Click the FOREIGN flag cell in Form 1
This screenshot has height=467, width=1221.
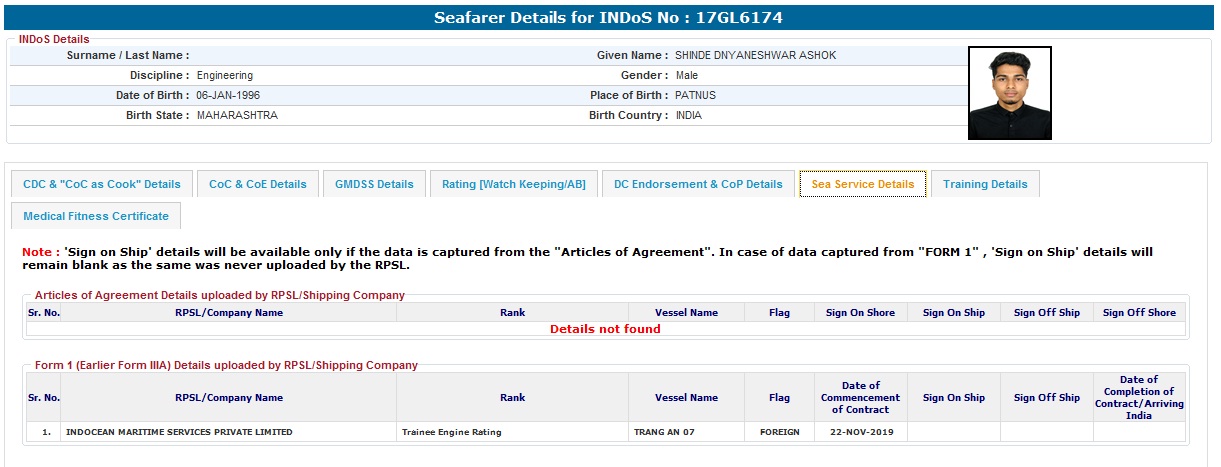click(x=779, y=432)
